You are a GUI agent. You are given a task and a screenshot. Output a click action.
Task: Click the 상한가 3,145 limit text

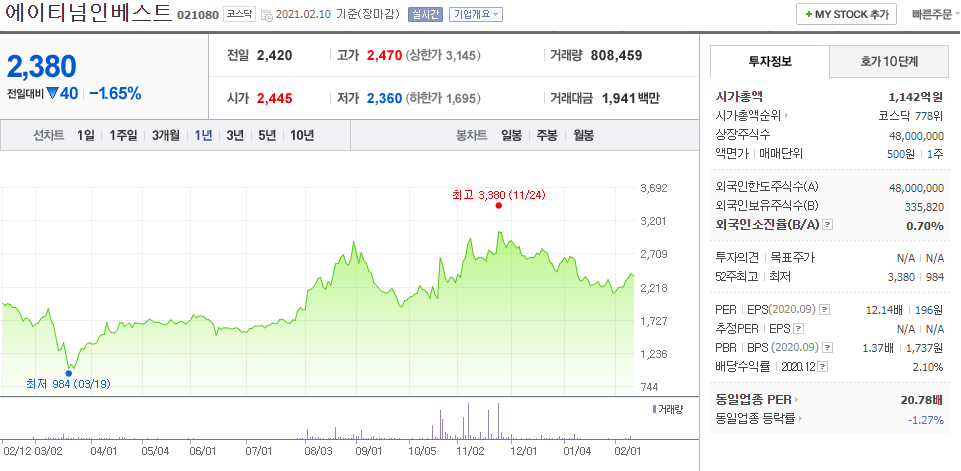443,56
